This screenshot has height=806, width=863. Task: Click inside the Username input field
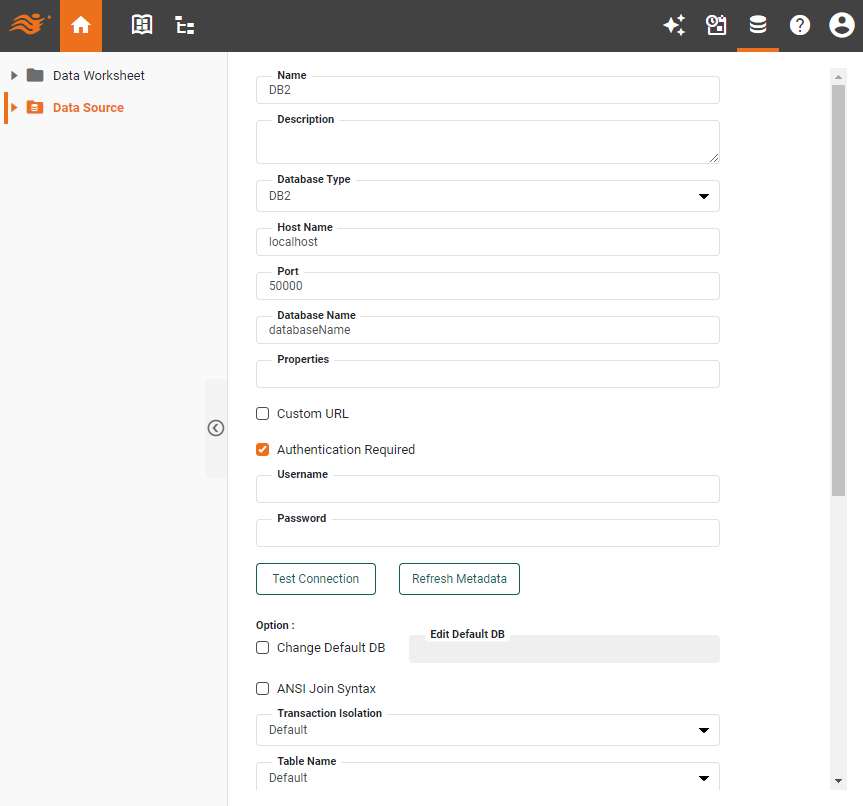click(x=487, y=489)
